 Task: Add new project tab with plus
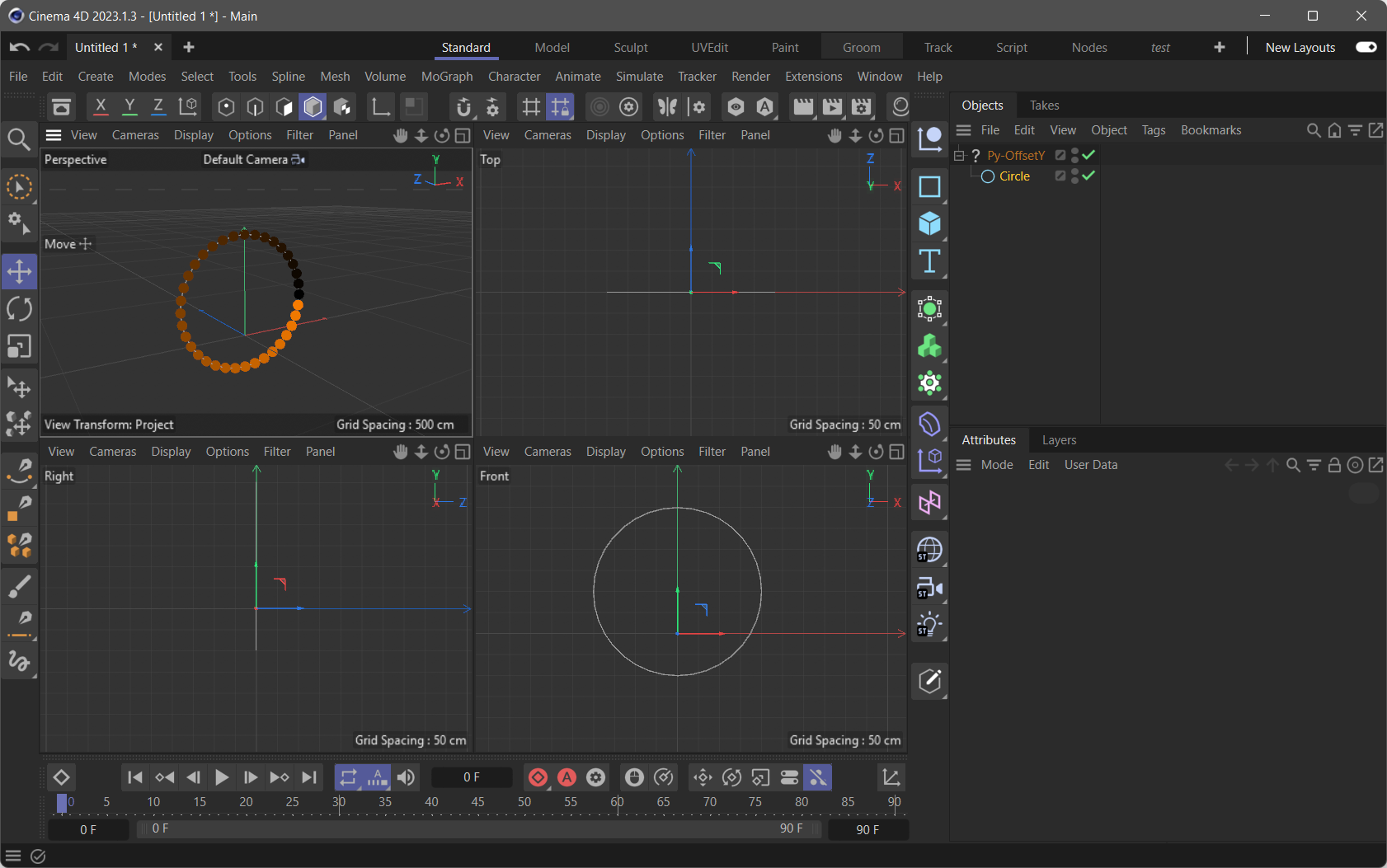coord(189,47)
